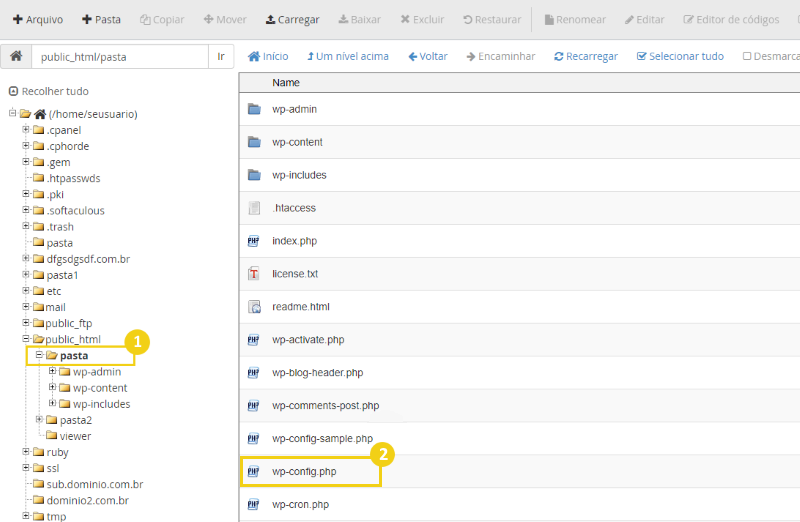The width and height of the screenshot is (800, 522).
Task: Click the Restaurar button
Action: (492, 19)
